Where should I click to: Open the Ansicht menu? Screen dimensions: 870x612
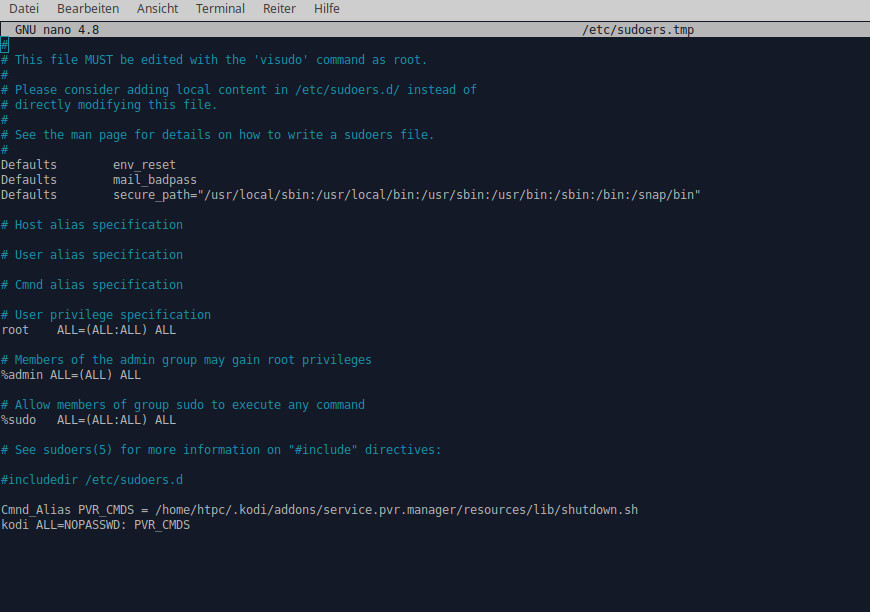tap(158, 8)
